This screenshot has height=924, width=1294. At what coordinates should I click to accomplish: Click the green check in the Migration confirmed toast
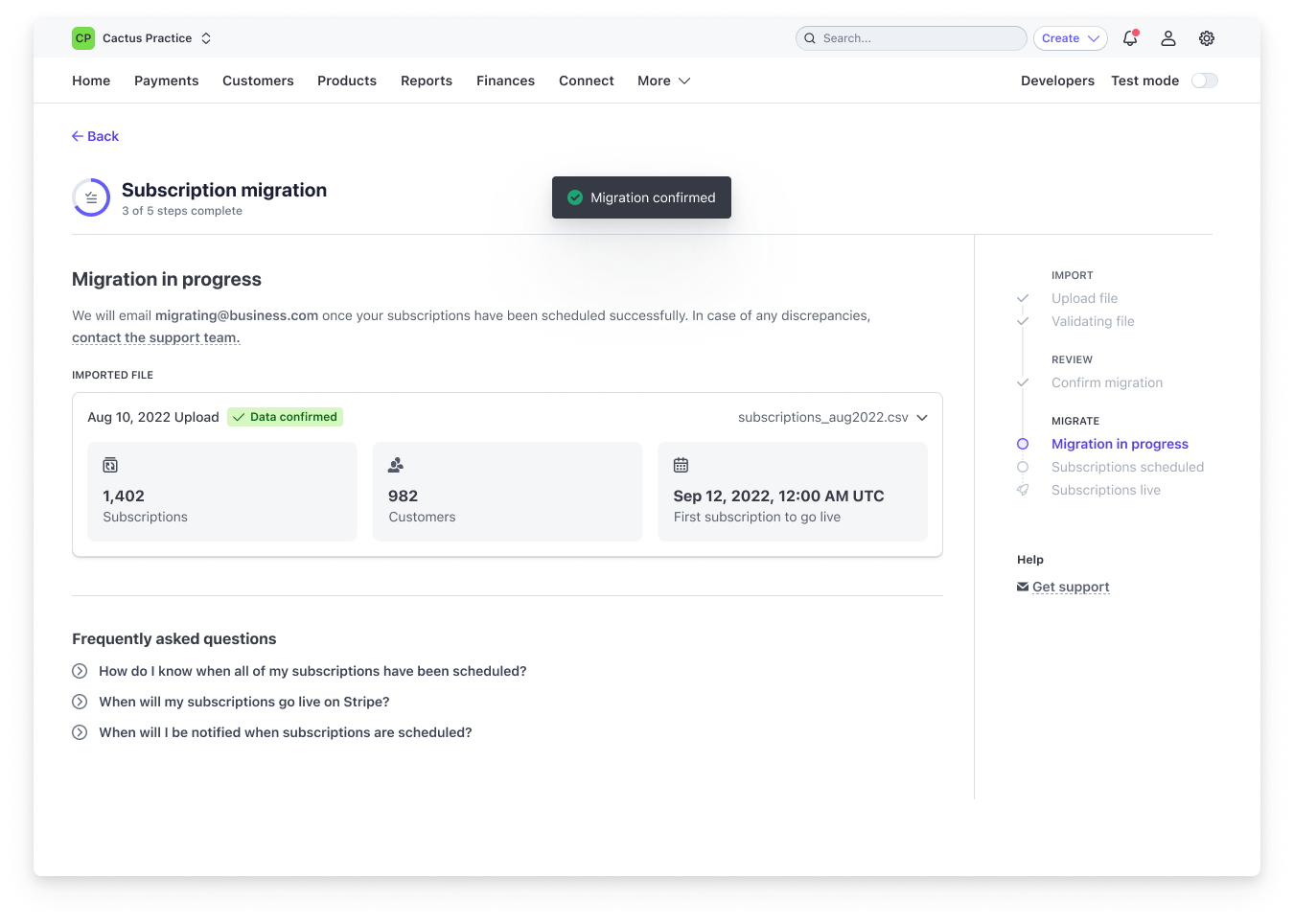574,197
